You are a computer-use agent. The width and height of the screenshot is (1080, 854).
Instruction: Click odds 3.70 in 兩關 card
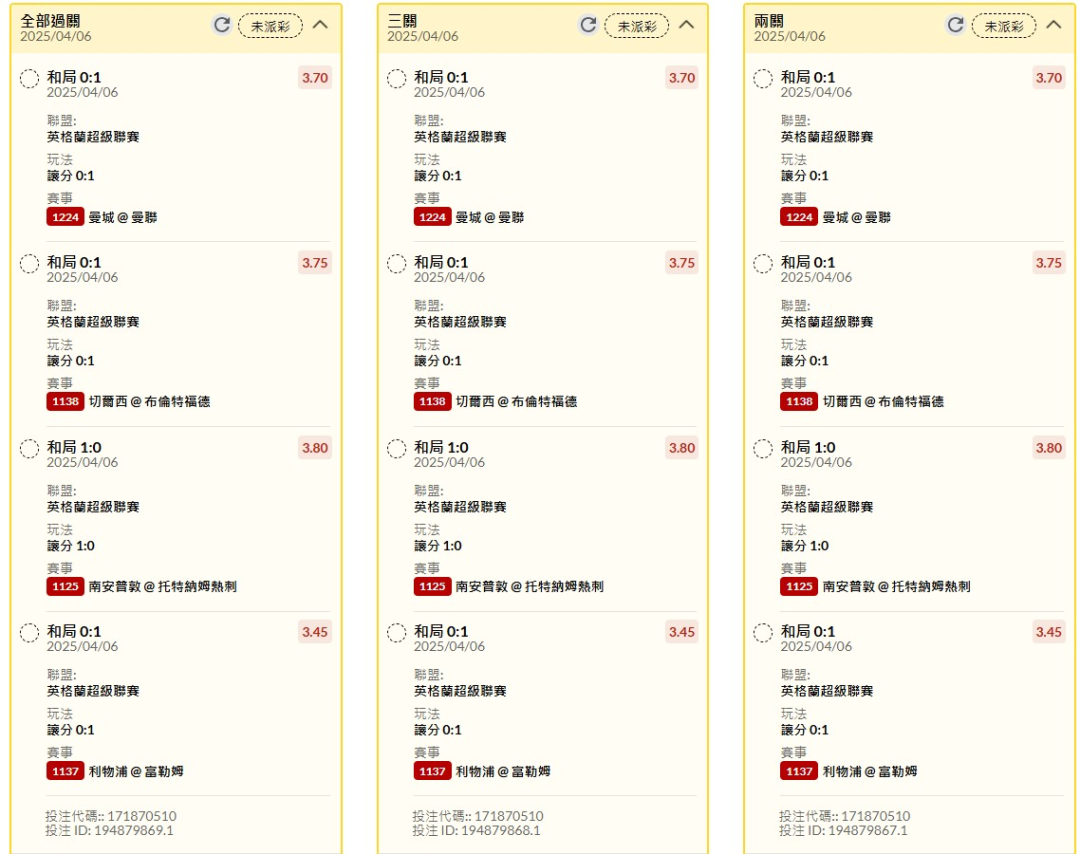click(x=1049, y=78)
